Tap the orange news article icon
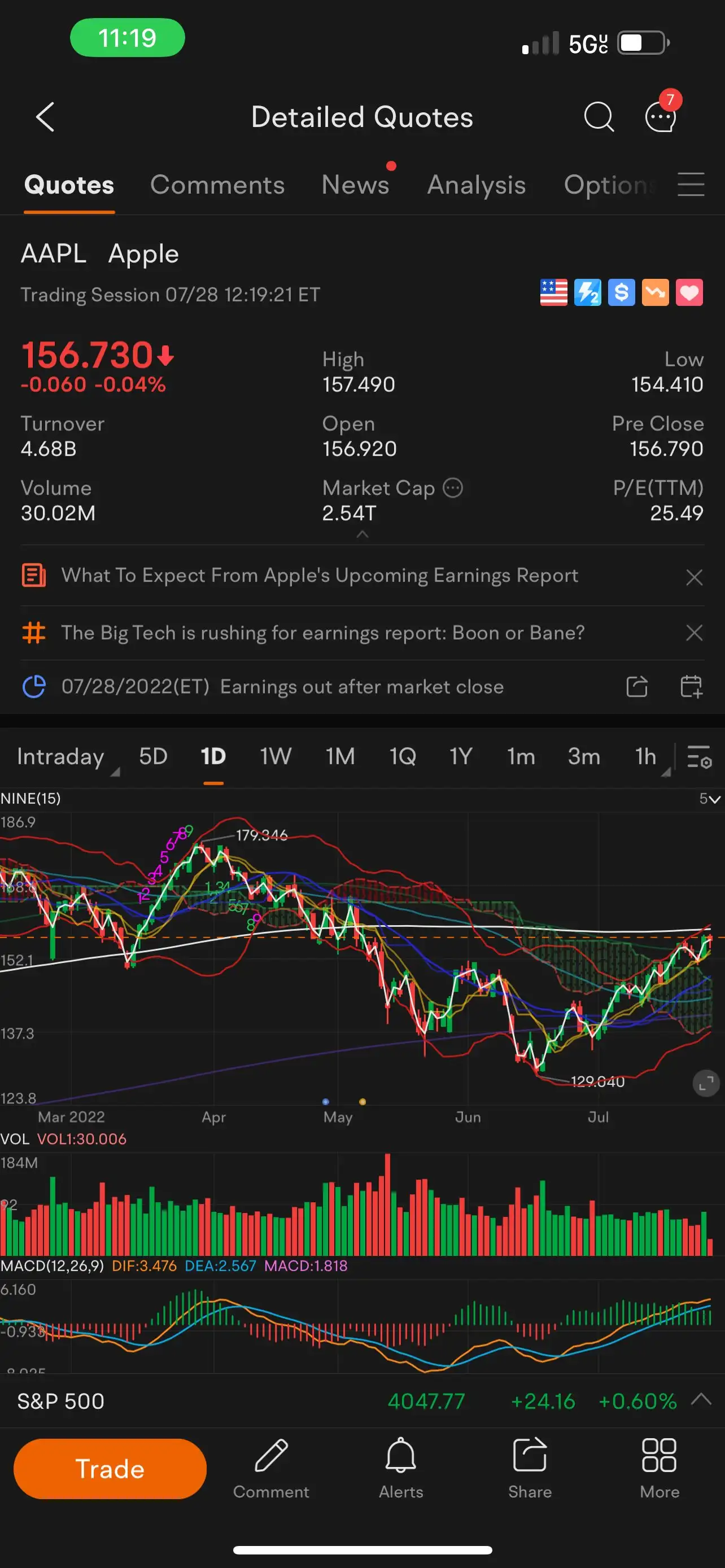 tap(33, 575)
